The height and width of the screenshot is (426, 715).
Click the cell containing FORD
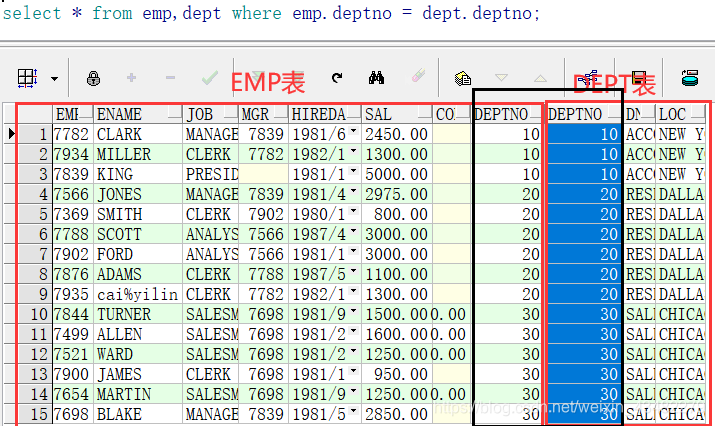(x=138, y=255)
